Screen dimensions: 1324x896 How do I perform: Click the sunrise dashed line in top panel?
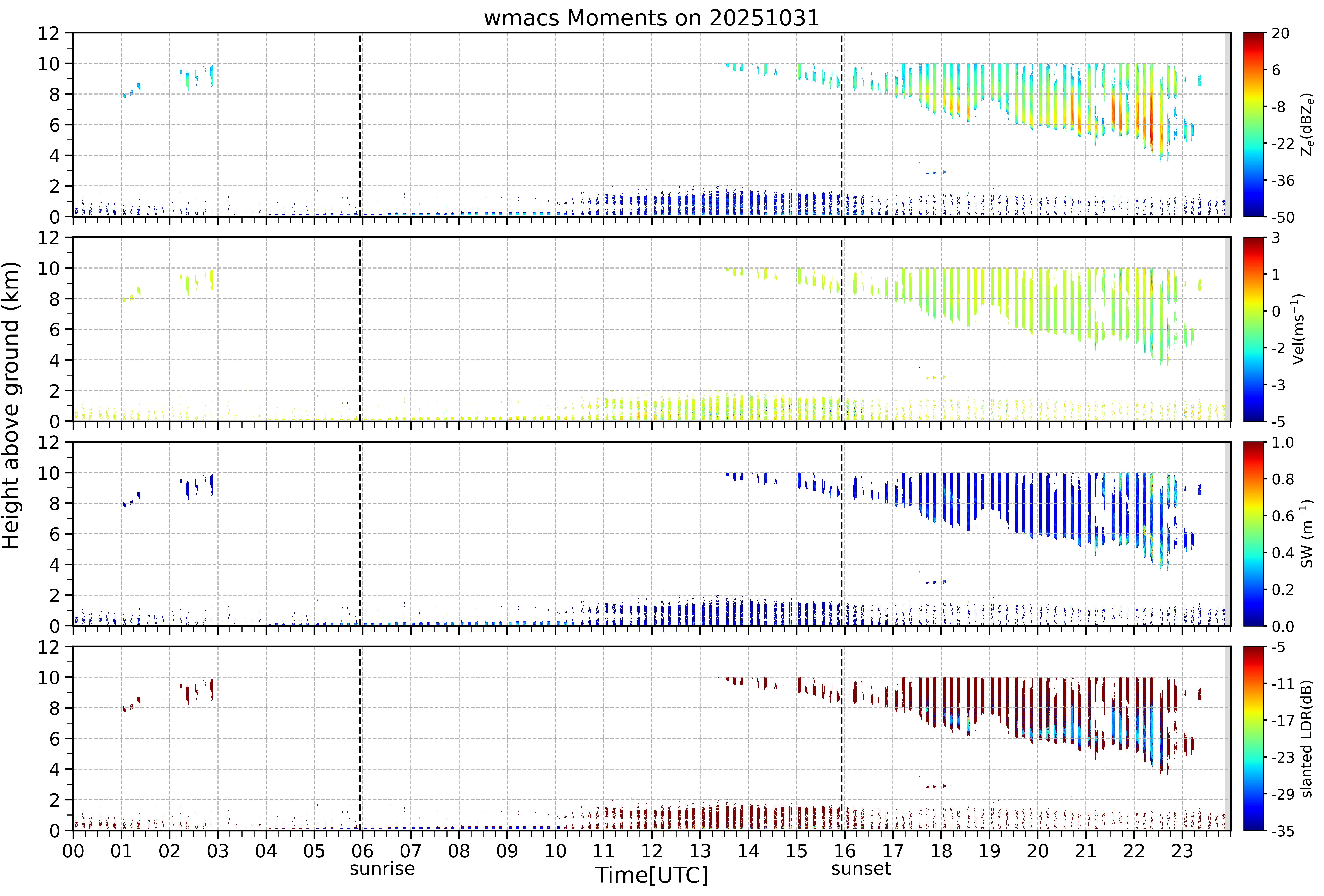pyautogui.click(x=360, y=125)
